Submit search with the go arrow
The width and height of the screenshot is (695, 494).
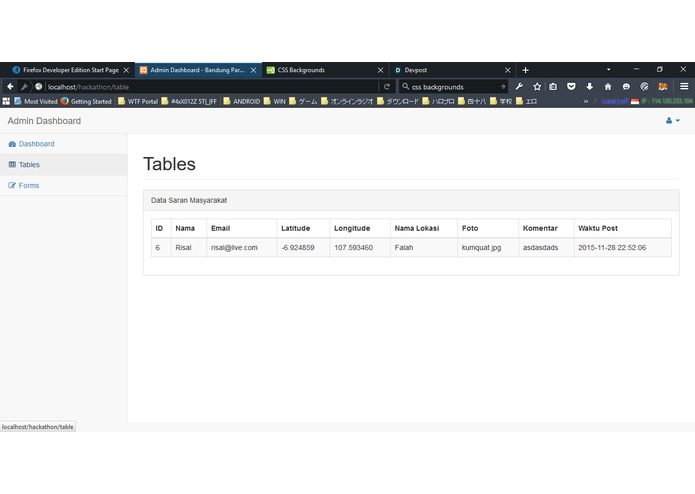[x=503, y=87]
